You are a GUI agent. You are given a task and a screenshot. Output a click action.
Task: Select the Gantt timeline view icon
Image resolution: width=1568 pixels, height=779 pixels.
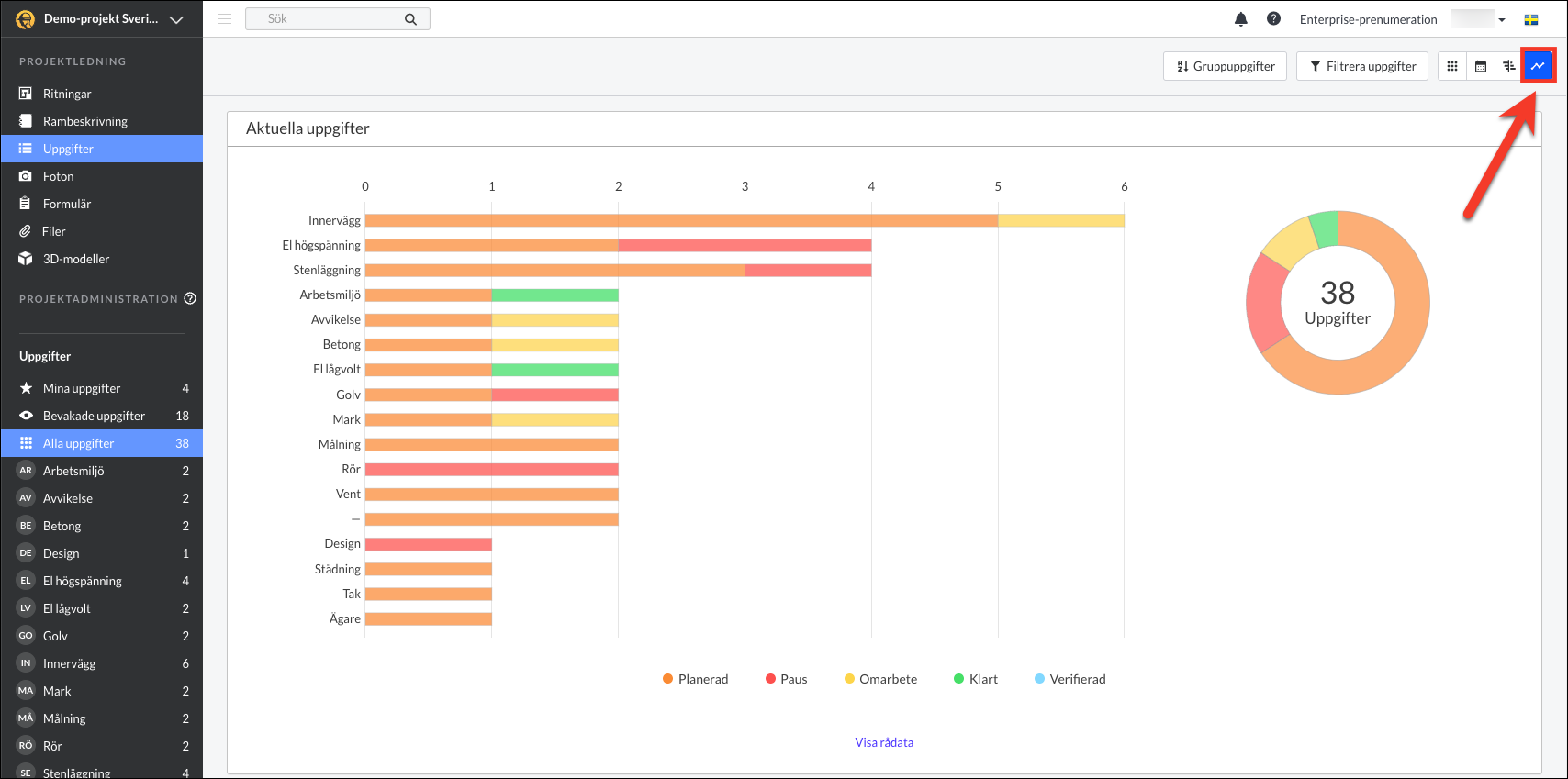[1509, 66]
